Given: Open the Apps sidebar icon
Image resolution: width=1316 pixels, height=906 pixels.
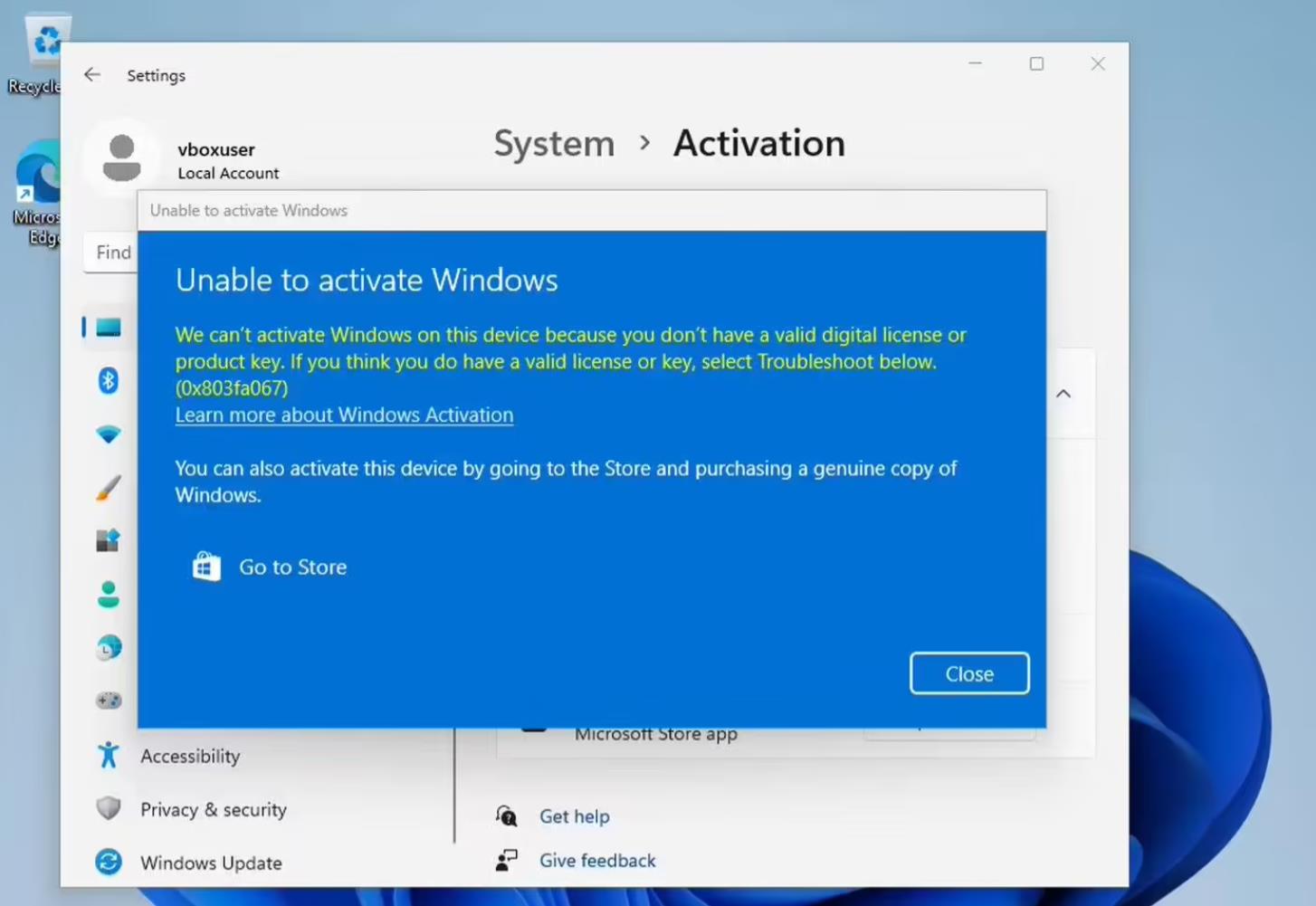Looking at the screenshot, I should point(109,540).
